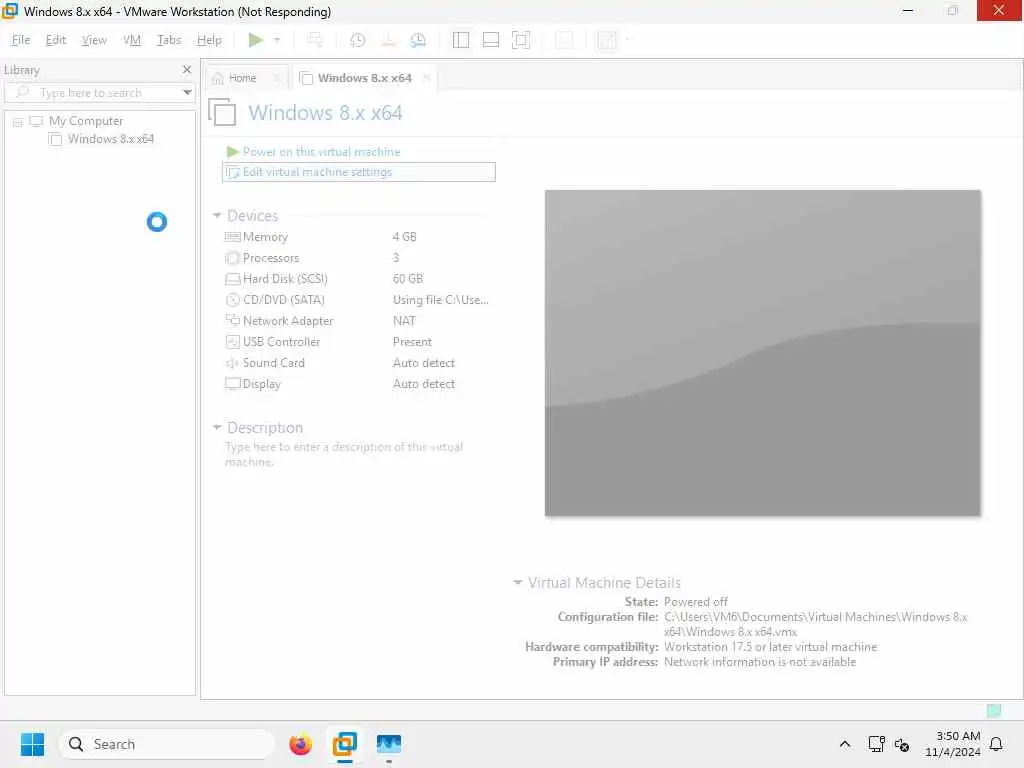The image size is (1024, 768).
Task: Click the VM screen preview thumbnail
Action: (x=762, y=353)
